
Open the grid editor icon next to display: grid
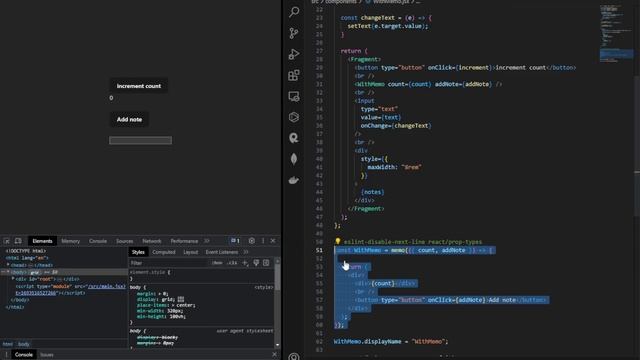pos(181,299)
